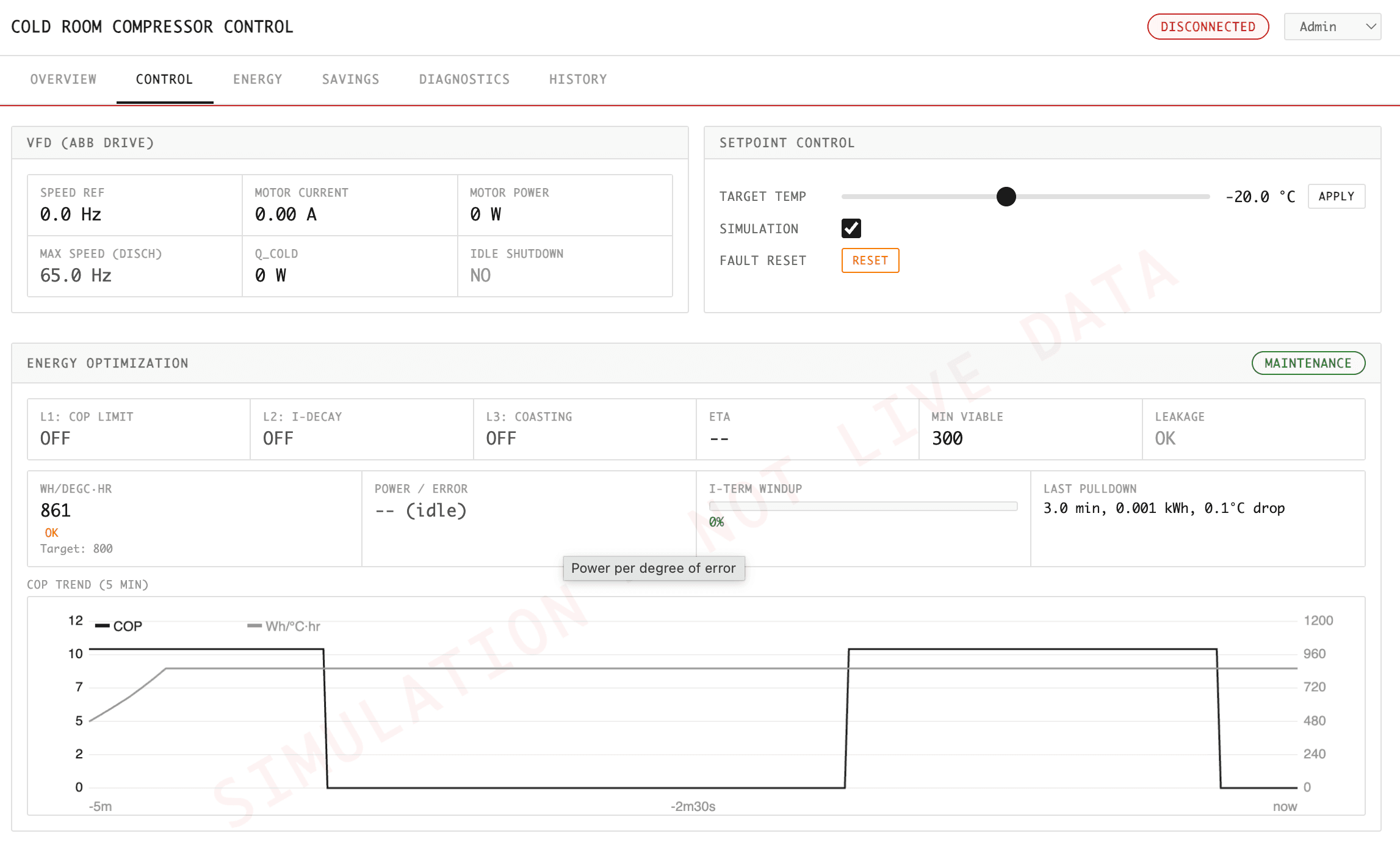Viewport: 1400px width, 850px height.
Task: Click the Target: 800 label
Action: [x=76, y=549]
